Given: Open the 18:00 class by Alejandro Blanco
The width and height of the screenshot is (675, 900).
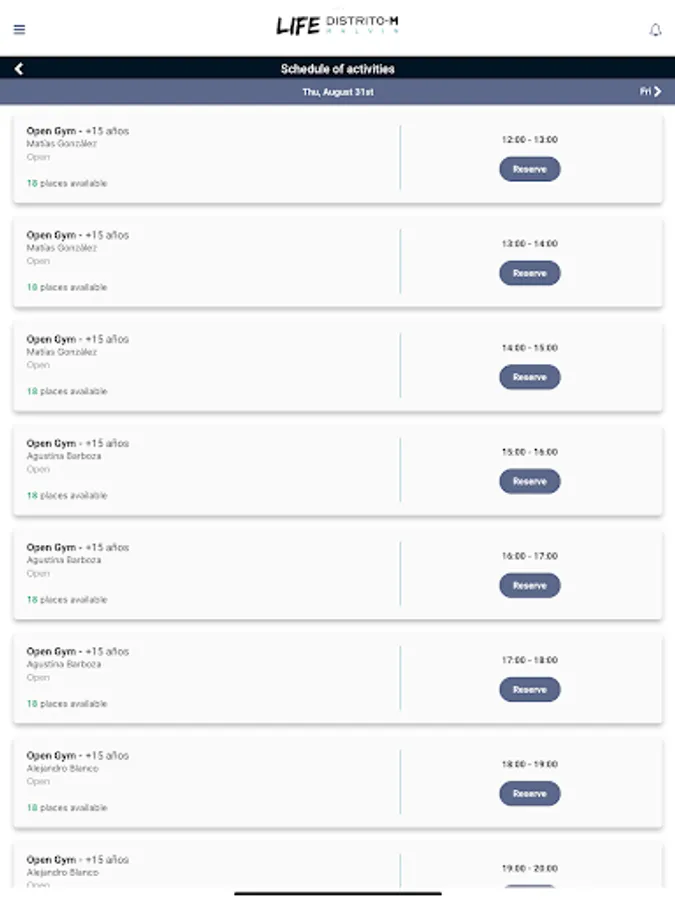Looking at the screenshot, I should click(62, 769).
